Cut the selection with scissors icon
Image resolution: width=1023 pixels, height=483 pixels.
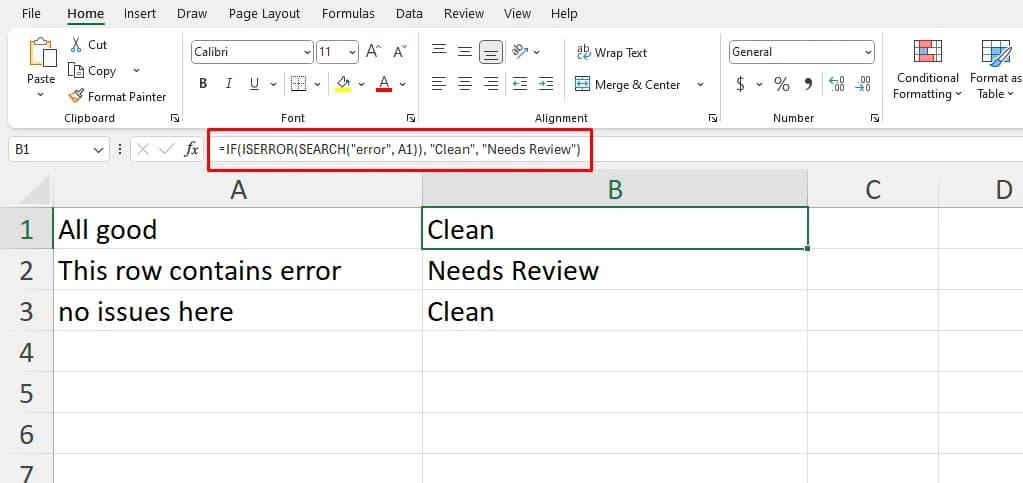76,44
